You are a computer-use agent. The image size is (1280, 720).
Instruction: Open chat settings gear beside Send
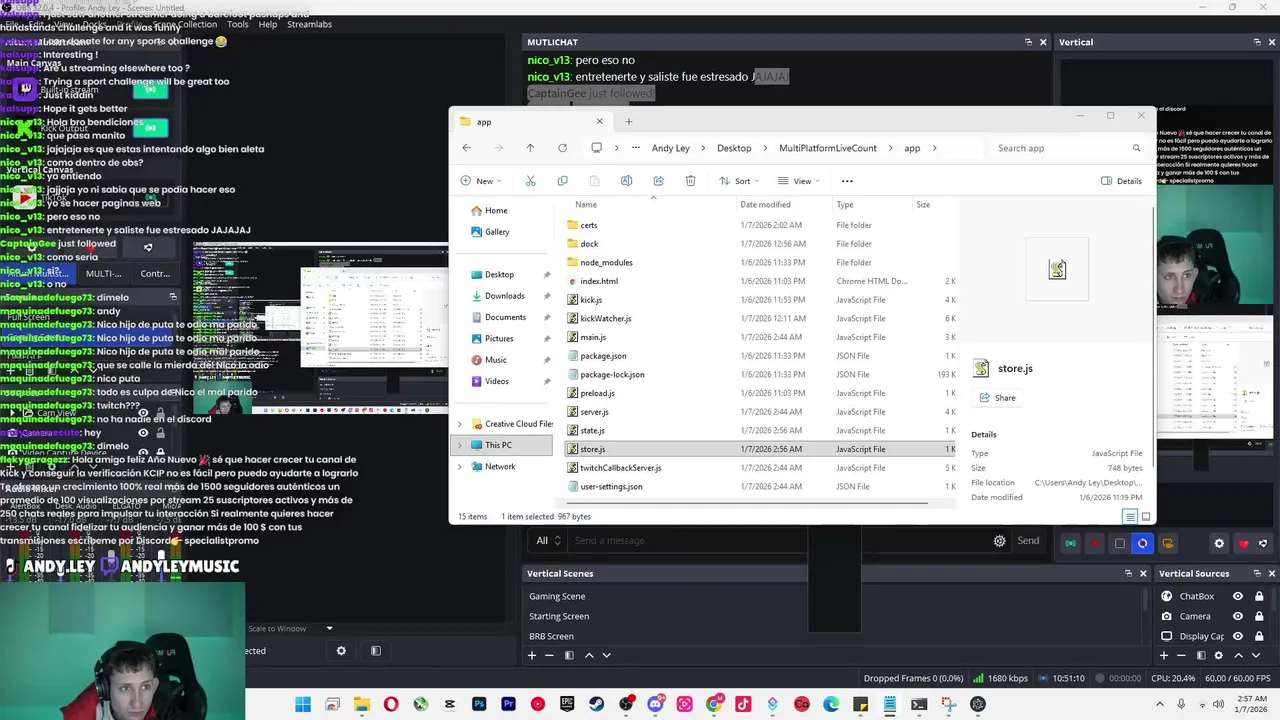[999, 541]
